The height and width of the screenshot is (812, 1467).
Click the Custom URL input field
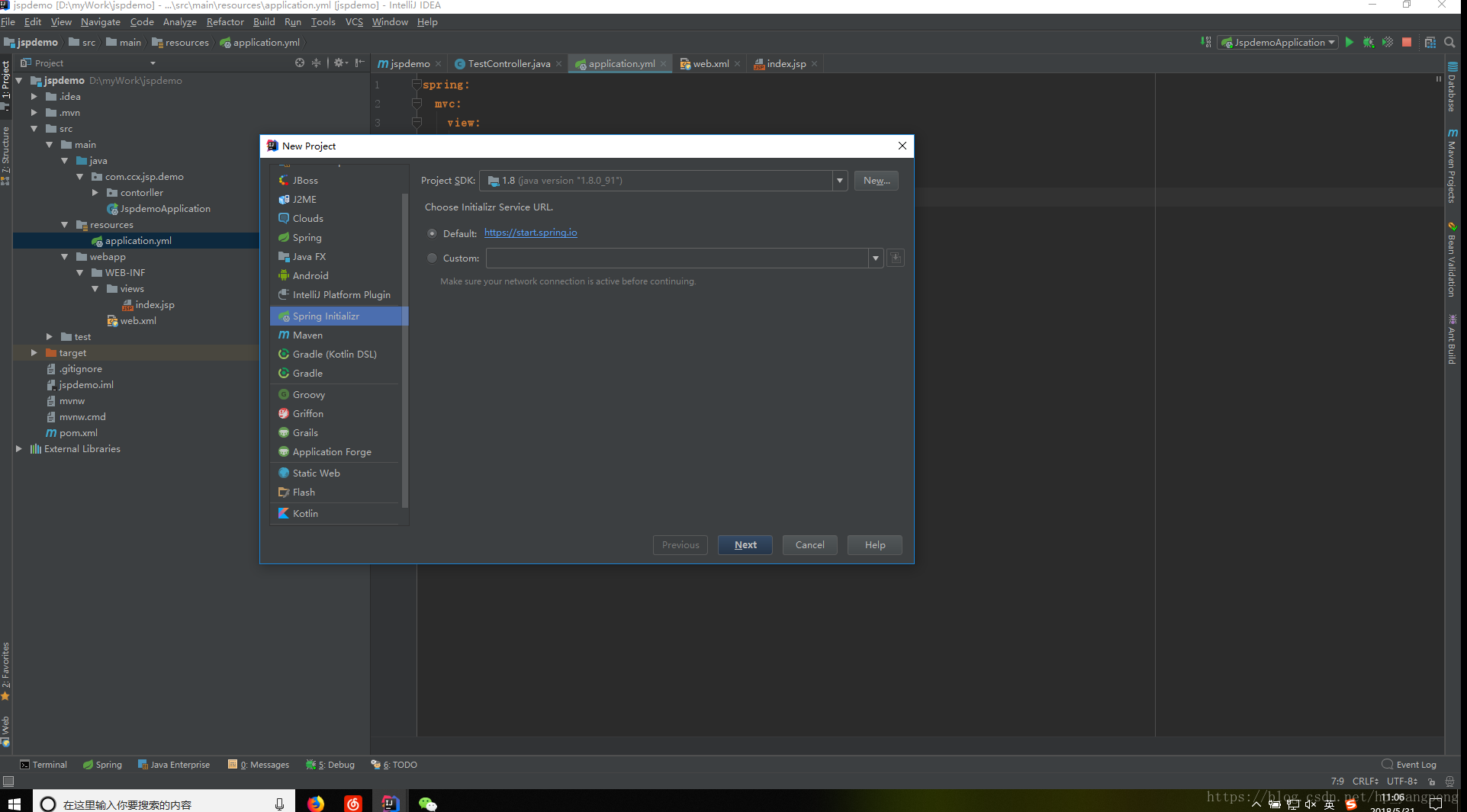pos(677,258)
